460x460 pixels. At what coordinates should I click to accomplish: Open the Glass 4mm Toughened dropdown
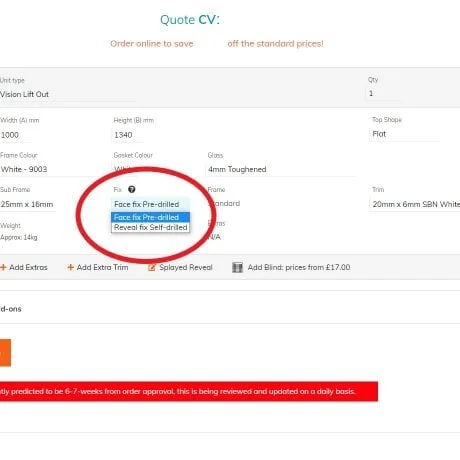pyautogui.click(x=281, y=169)
